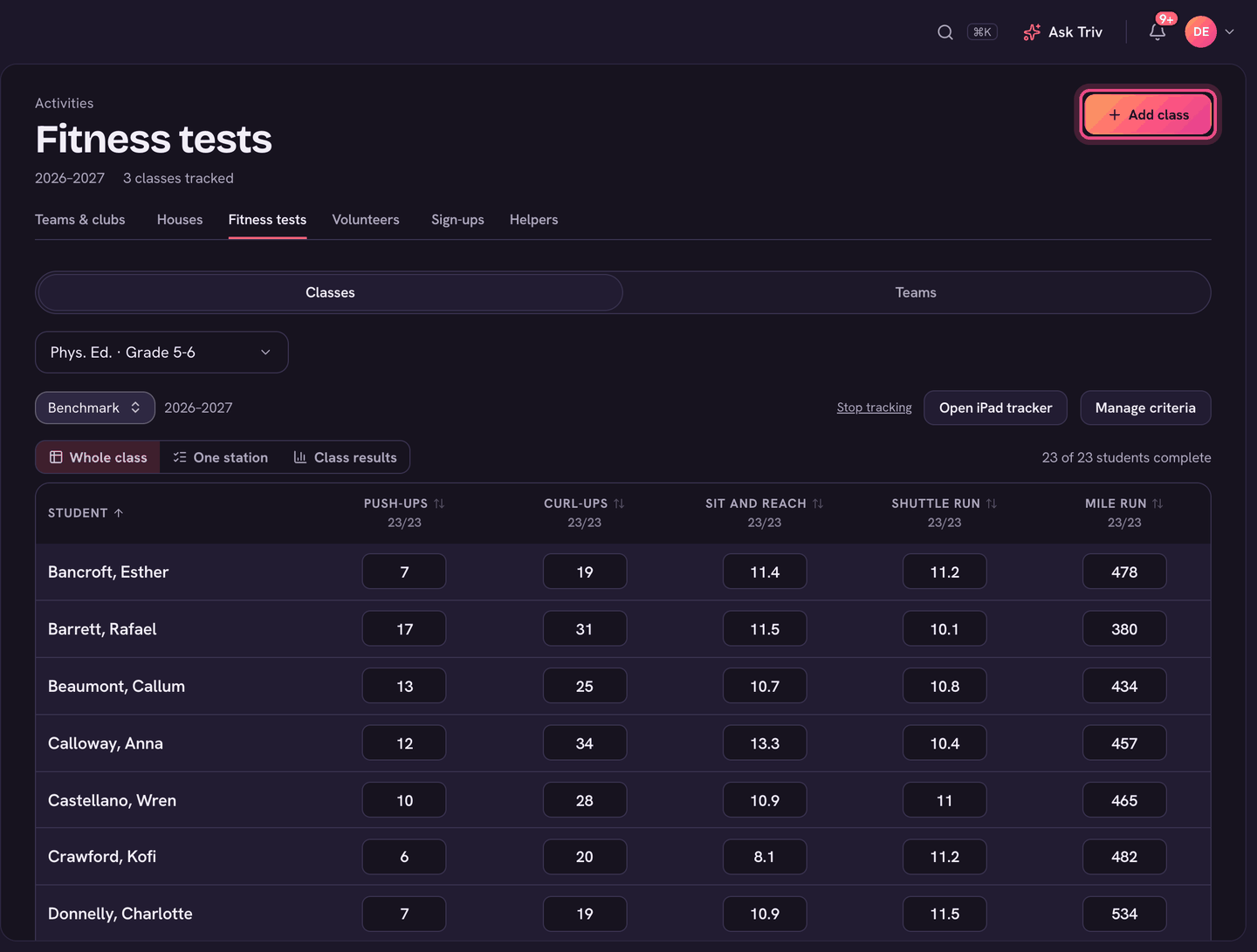This screenshot has width=1257, height=952.
Task: Click Manage criteria button
Action: [x=1145, y=408]
